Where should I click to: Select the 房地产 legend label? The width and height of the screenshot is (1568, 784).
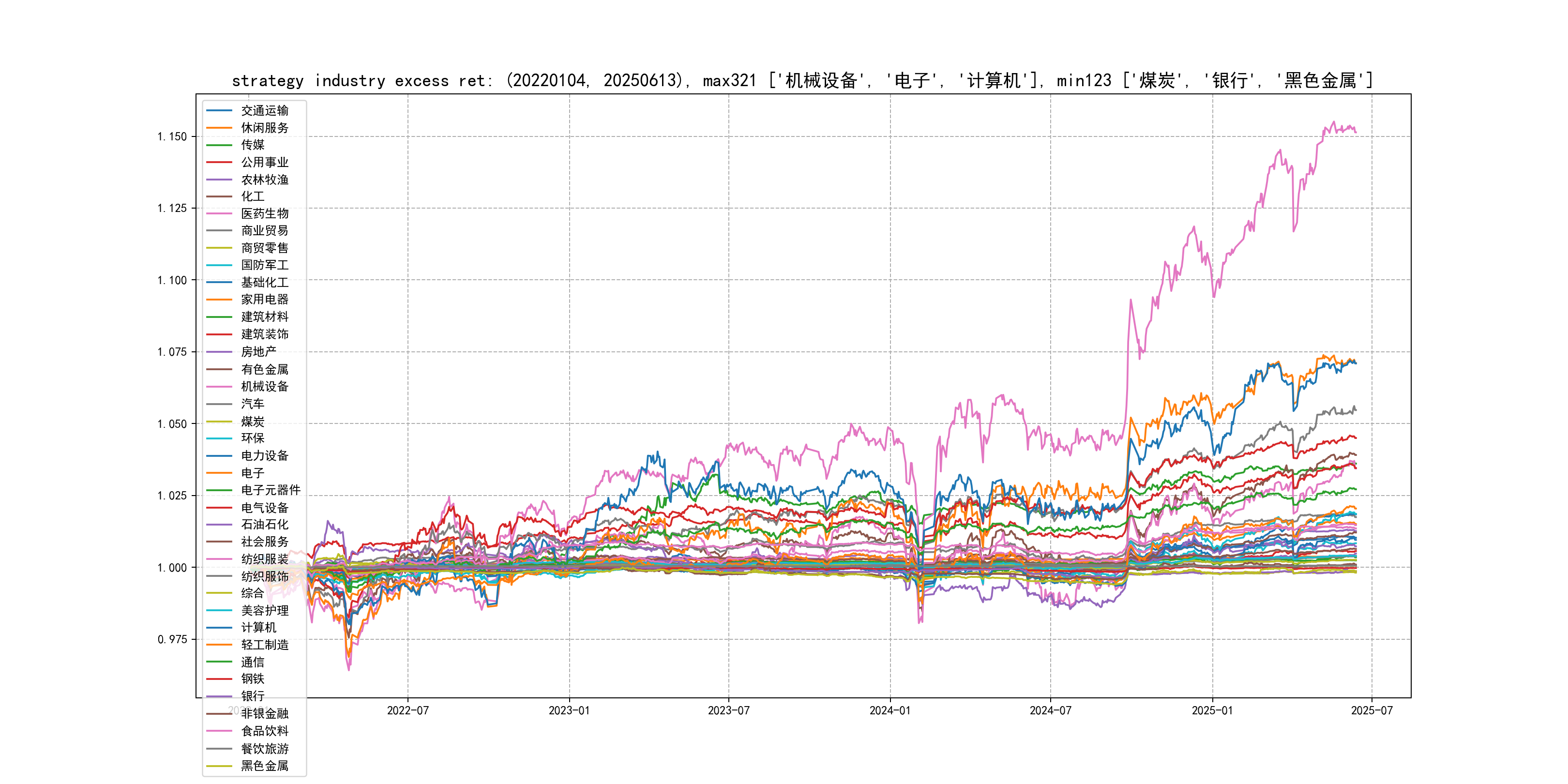258,351
